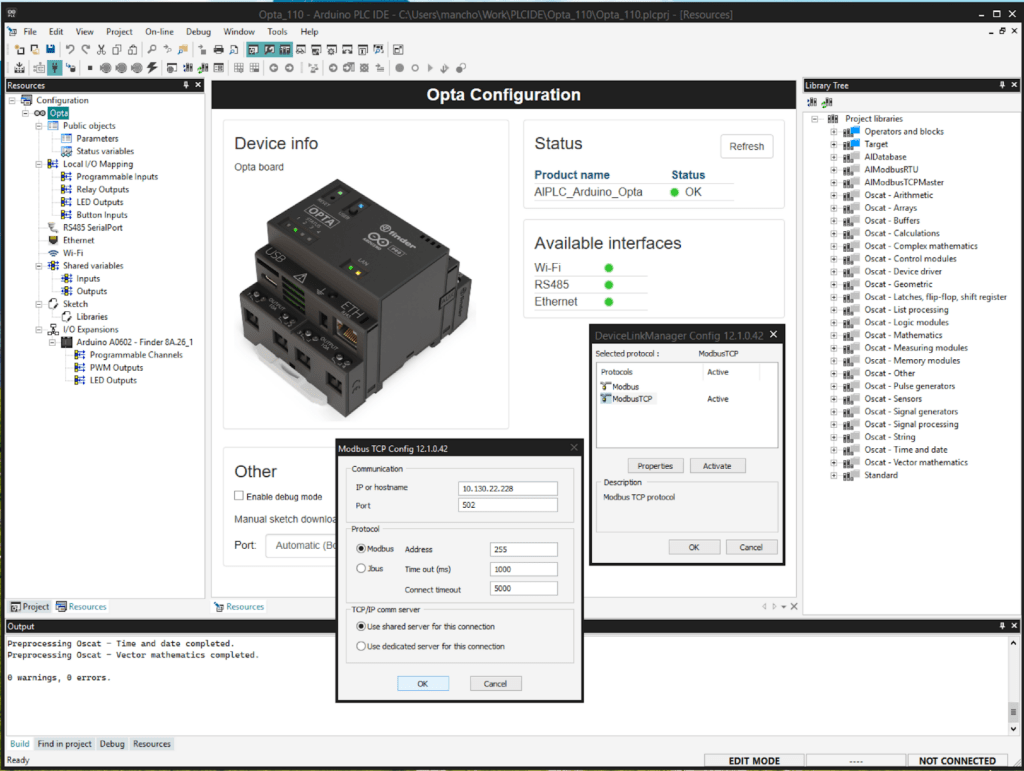Click the Undo arrow in the toolbar
The width and height of the screenshot is (1024, 771).
69,50
